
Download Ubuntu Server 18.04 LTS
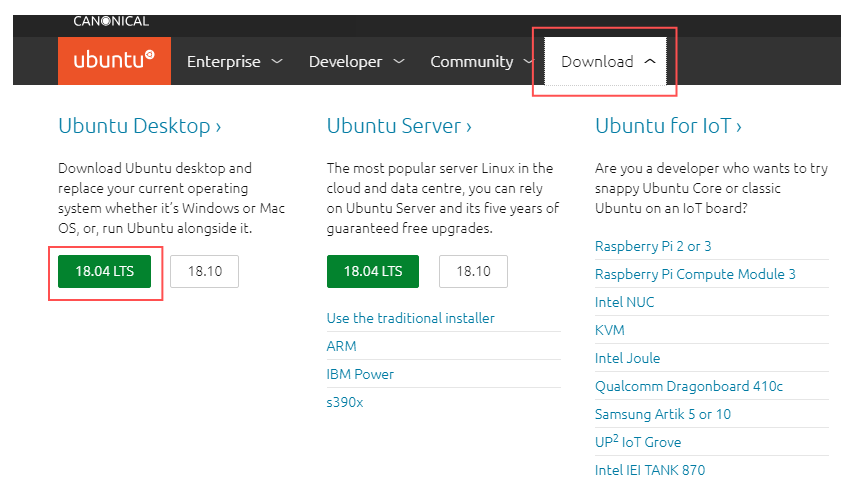(373, 271)
